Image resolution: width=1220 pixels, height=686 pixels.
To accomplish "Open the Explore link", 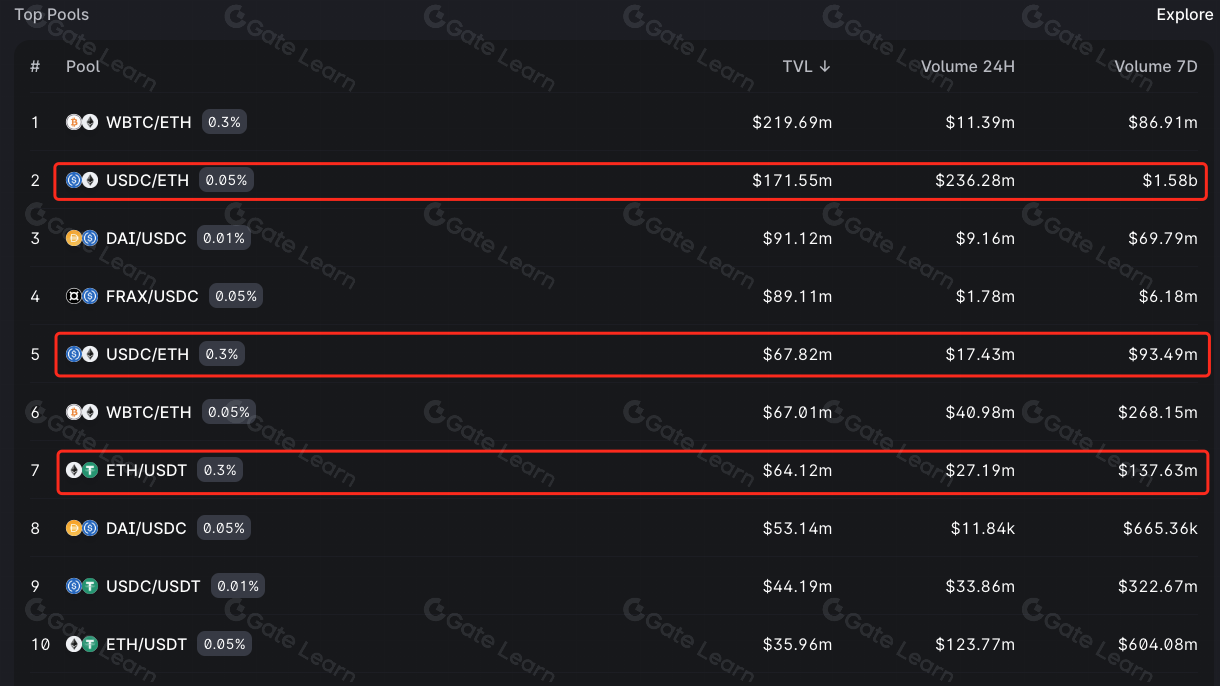I will click(1184, 14).
